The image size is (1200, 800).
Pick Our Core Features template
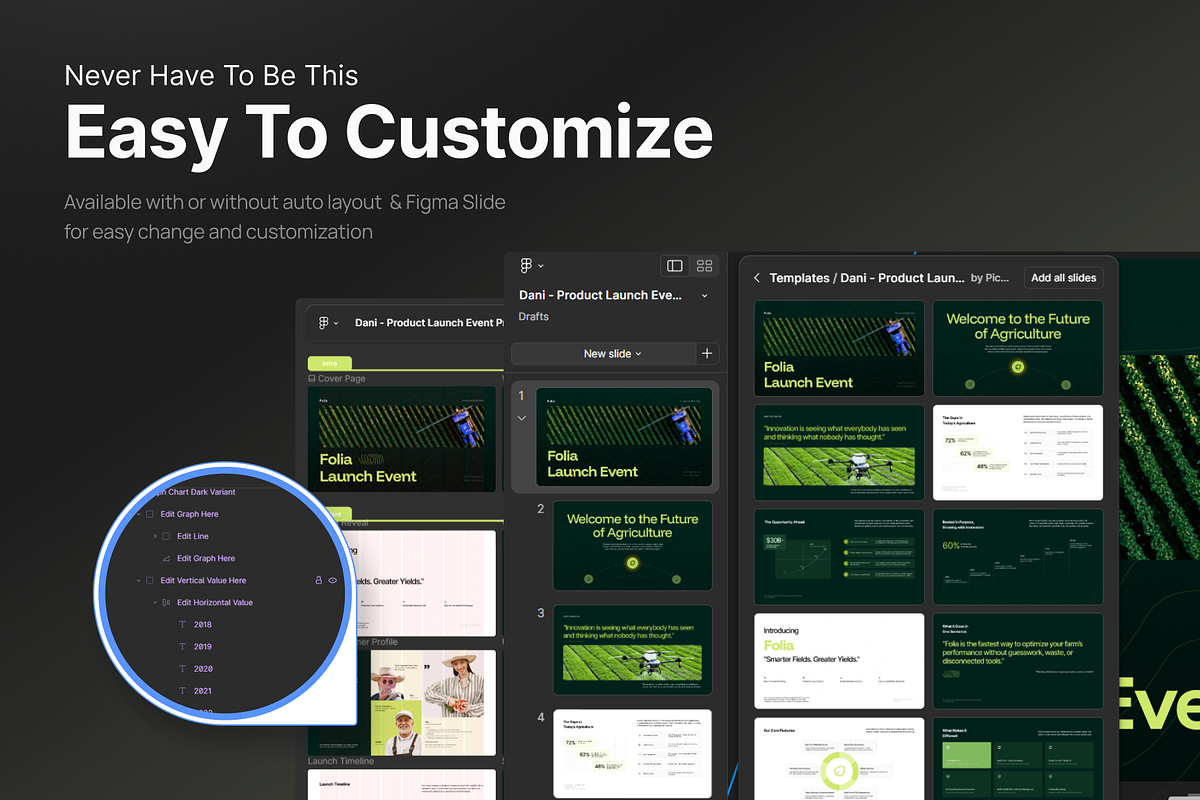pos(840,759)
